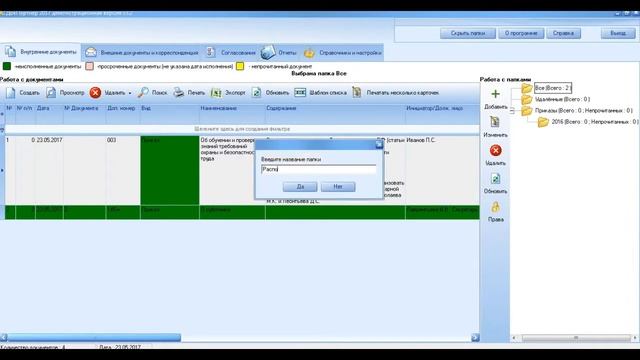Click the Наименование column header
640x360 pixels.
tap(232, 114)
